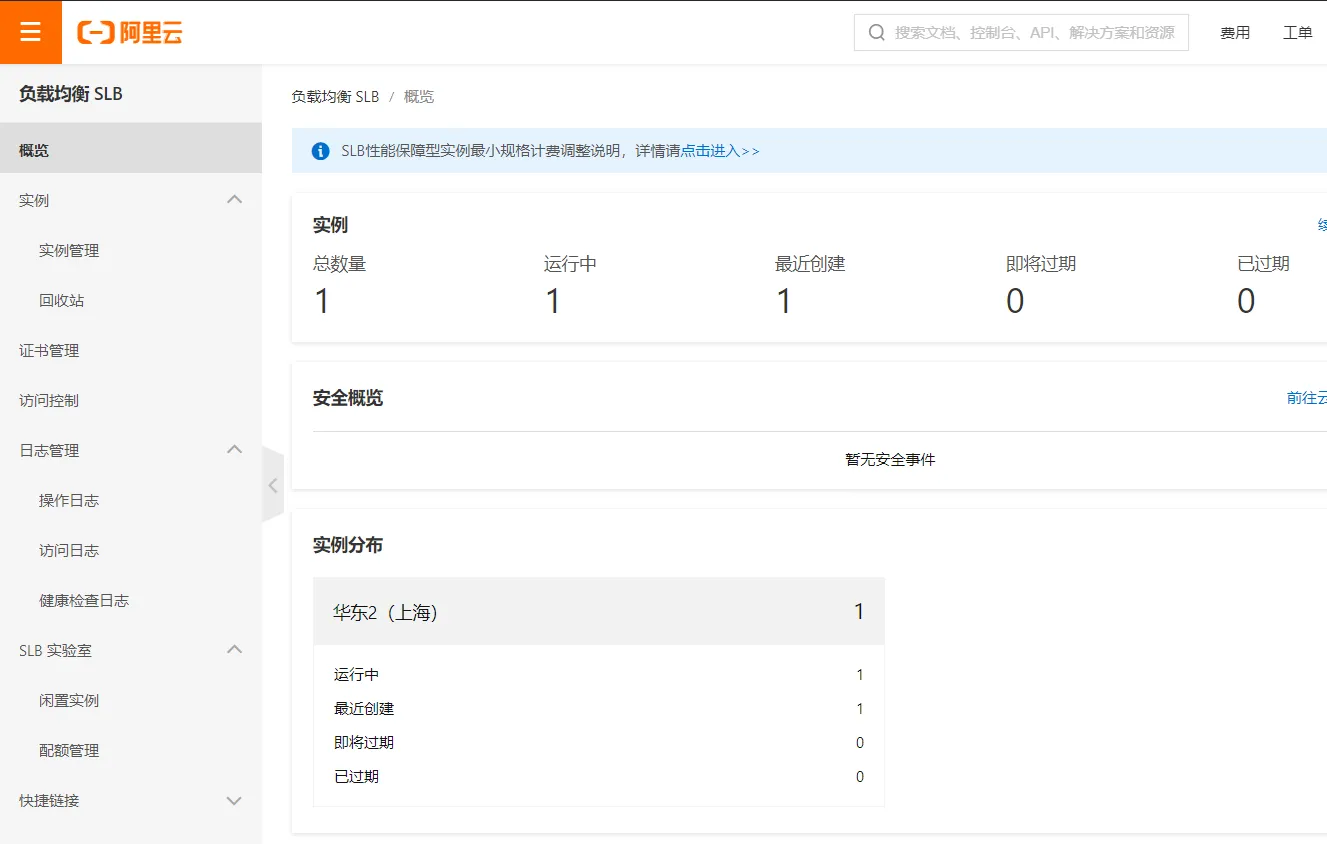Click 负载均衡 SLB breadcrumb link
The width and height of the screenshot is (1327, 844).
click(x=335, y=97)
